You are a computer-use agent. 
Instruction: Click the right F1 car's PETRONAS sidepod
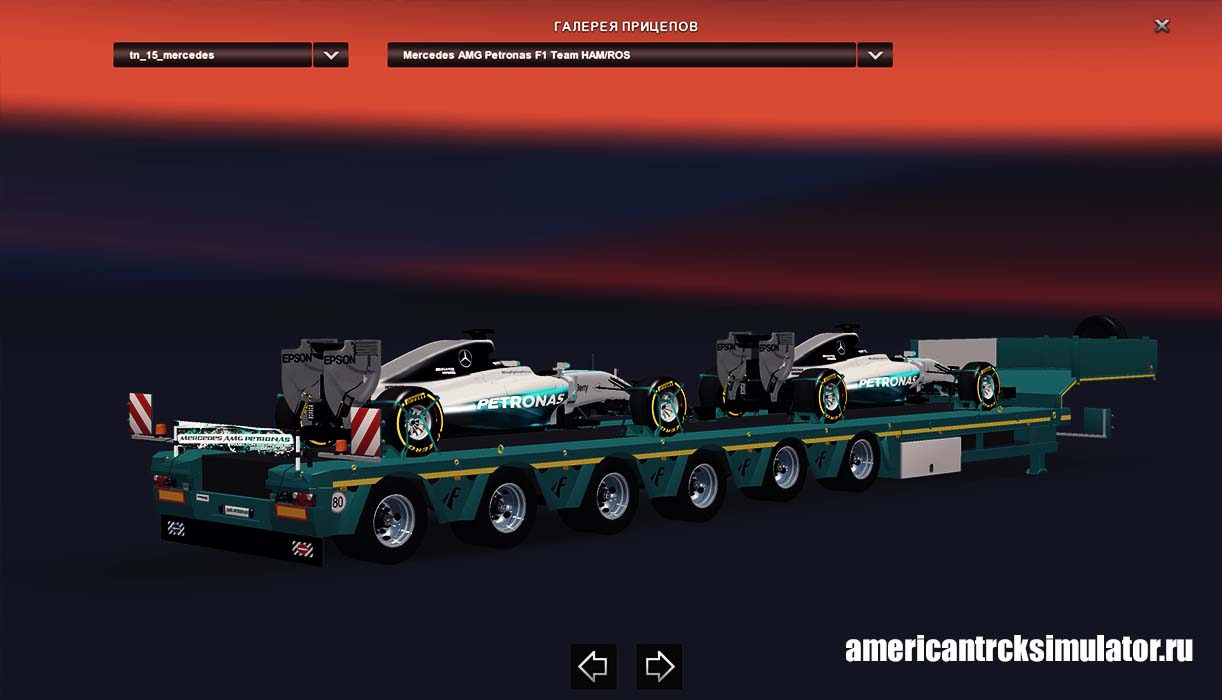(x=887, y=382)
